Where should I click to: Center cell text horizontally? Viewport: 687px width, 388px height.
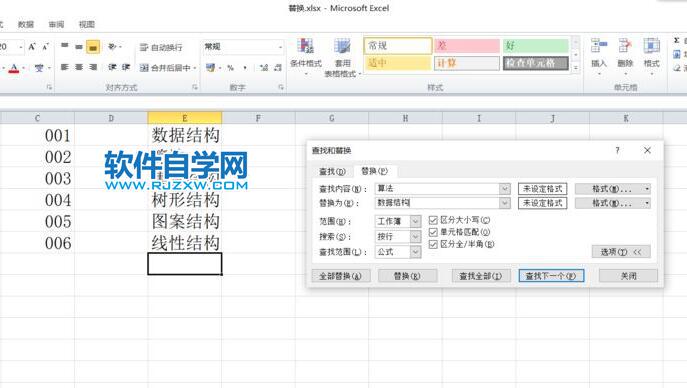(x=79, y=67)
